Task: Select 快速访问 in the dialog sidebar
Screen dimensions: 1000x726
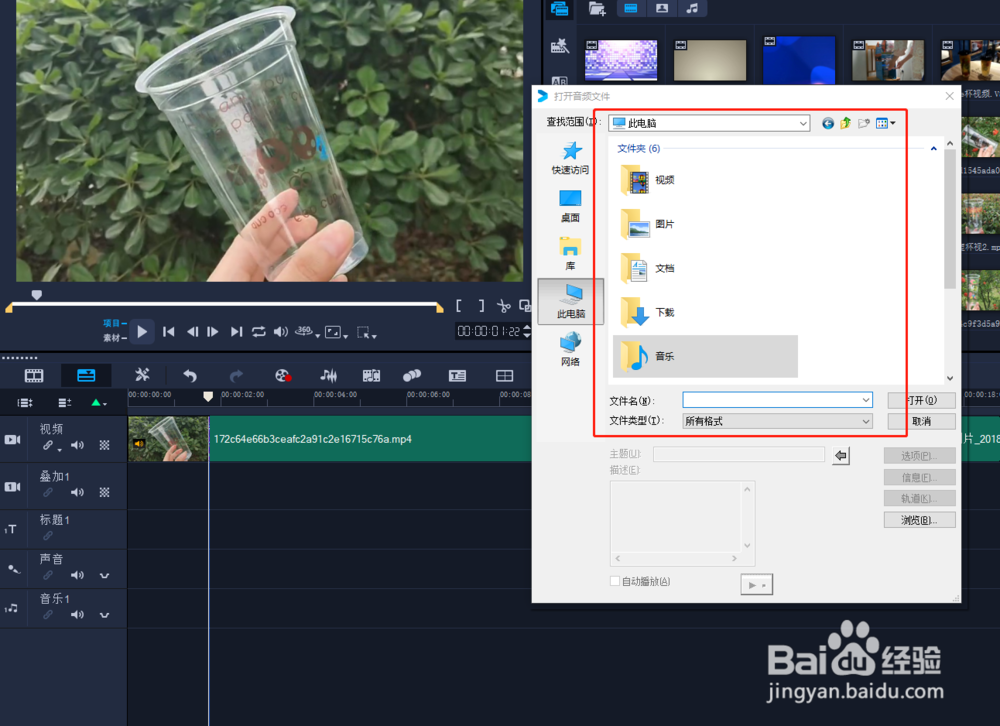Action: (x=570, y=158)
